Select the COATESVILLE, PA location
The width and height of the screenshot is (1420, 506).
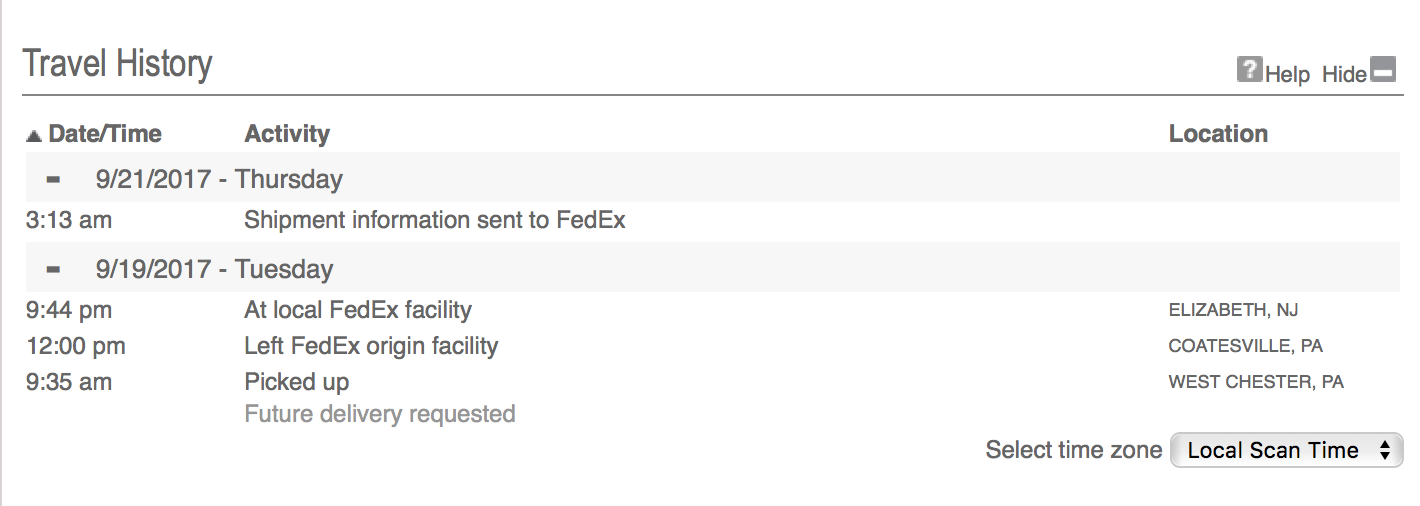click(x=1245, y=346)
